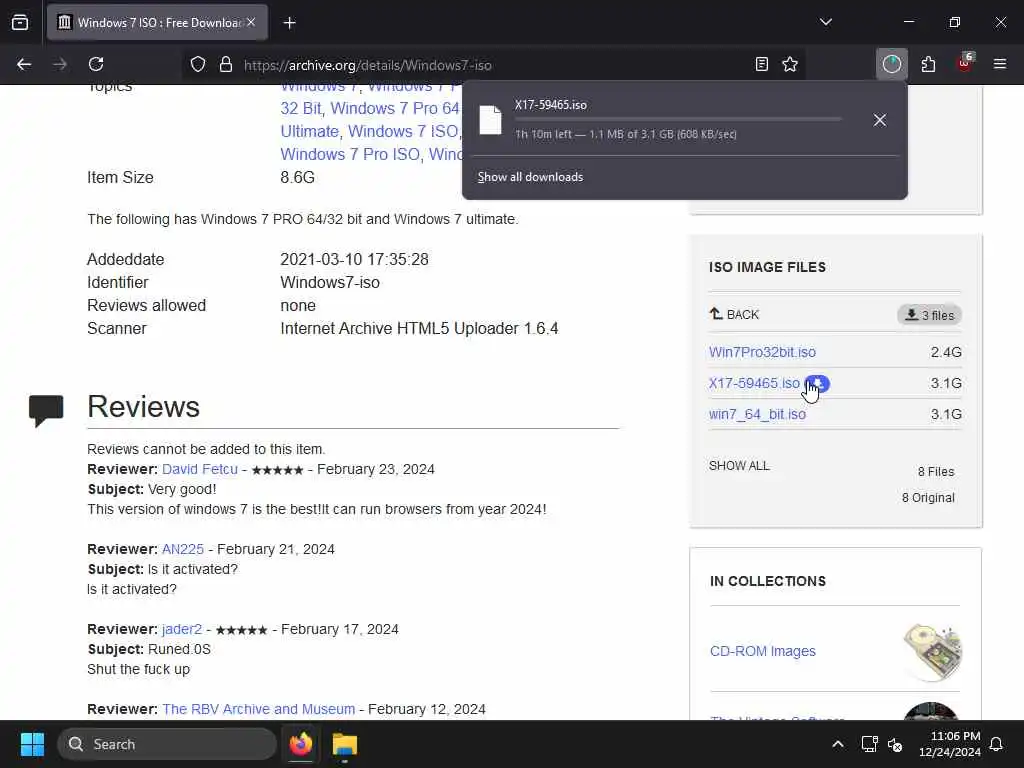Select the item size value 8.6G

point(297,177)
